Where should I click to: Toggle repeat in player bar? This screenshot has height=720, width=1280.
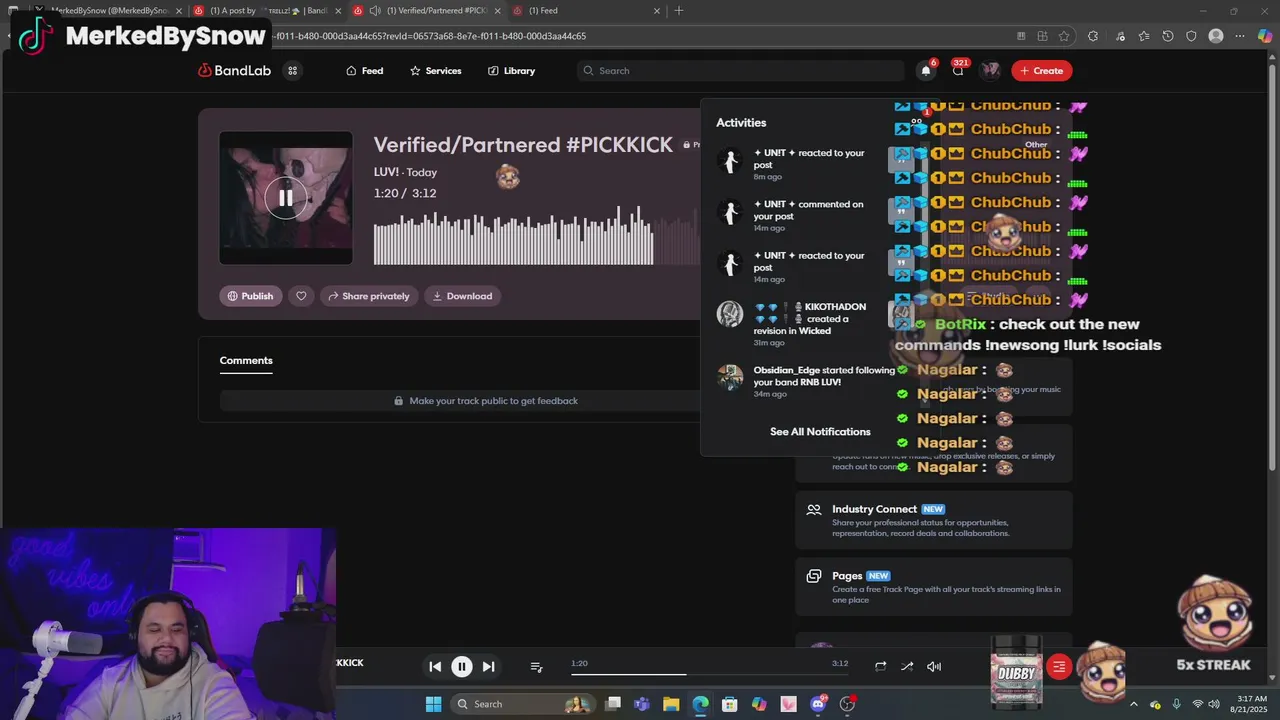880,667
